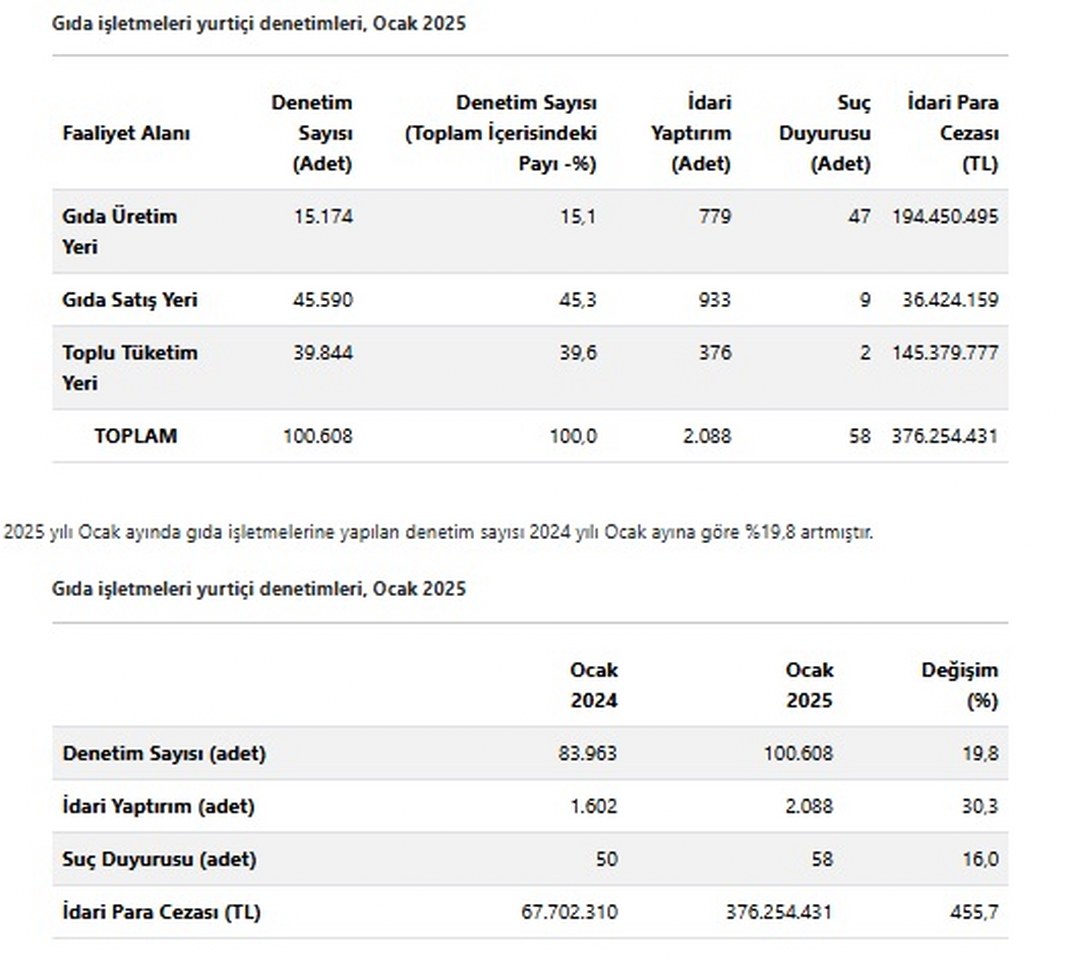Select the 'Toplu Tüketim Yeri' row label
Image resolution: width=1066 pixels, height=960 pixels.
(x=130, y=367)
